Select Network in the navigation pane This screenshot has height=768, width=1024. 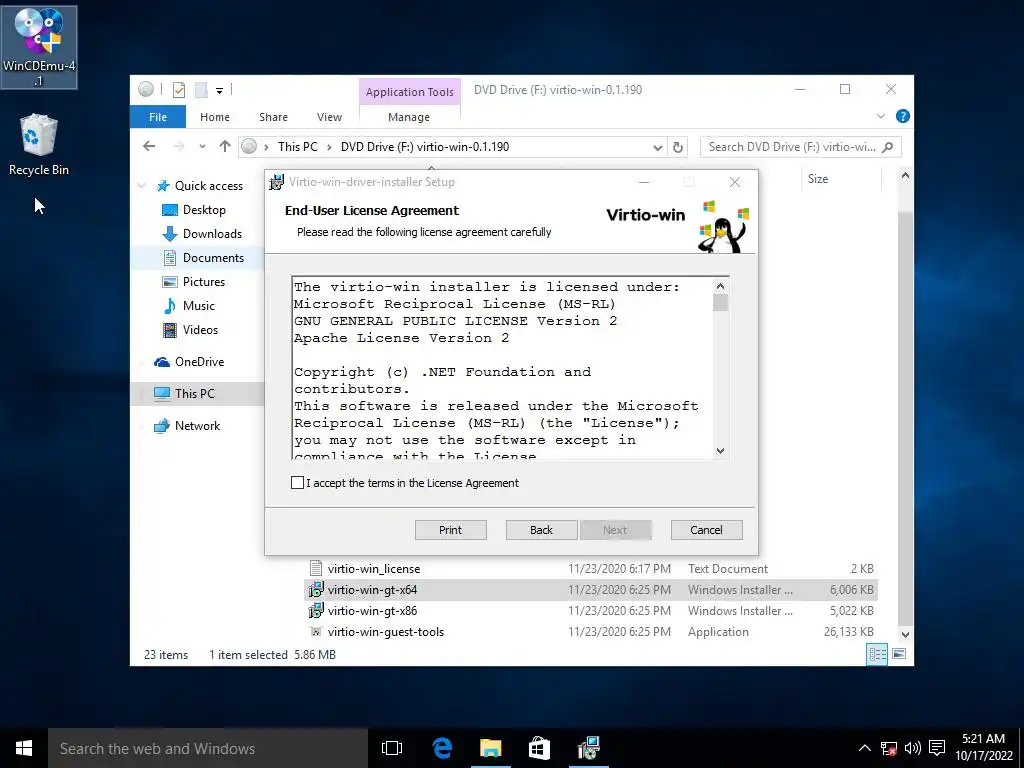pos(187,426)
